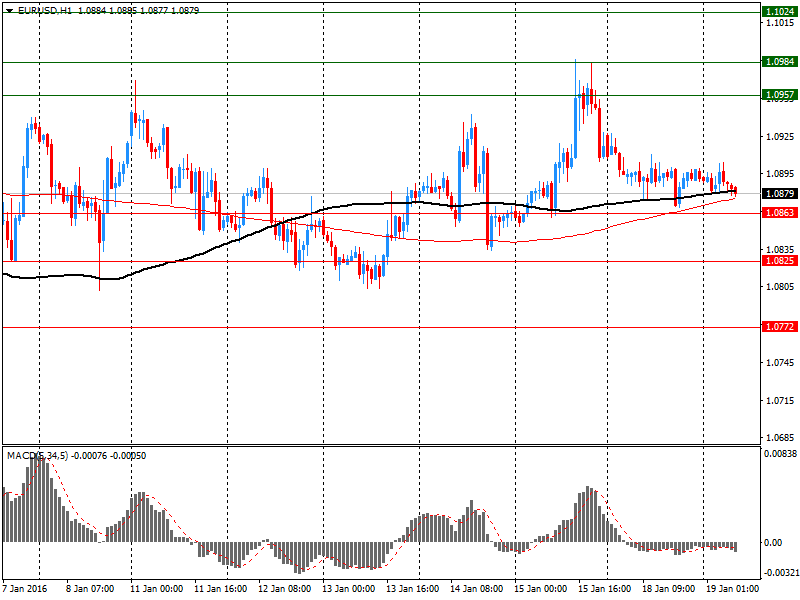Select the 1.0863 red price label

(779, 212)
